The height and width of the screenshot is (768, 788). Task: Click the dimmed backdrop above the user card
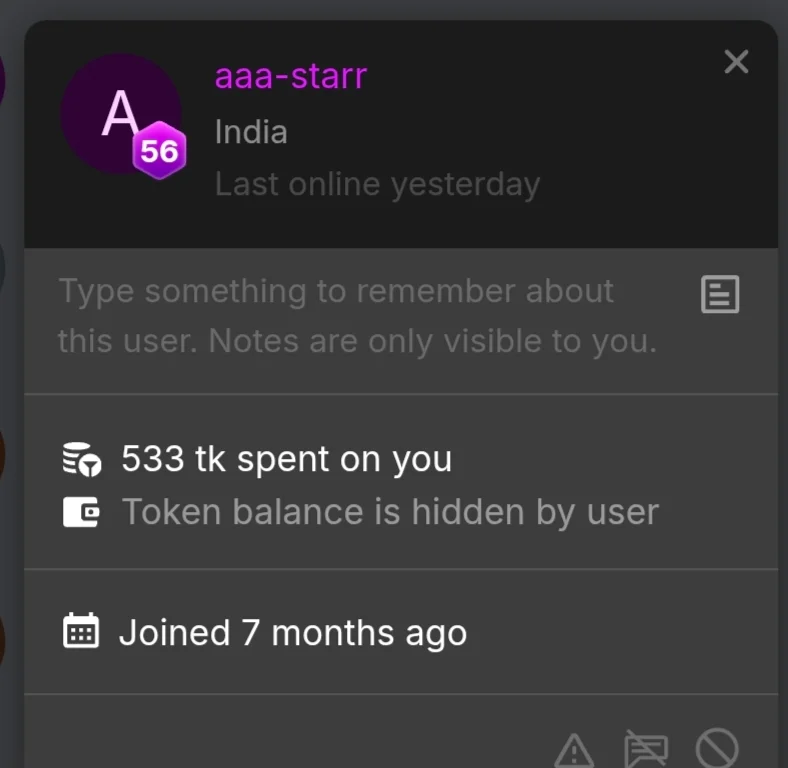point(394,9)
